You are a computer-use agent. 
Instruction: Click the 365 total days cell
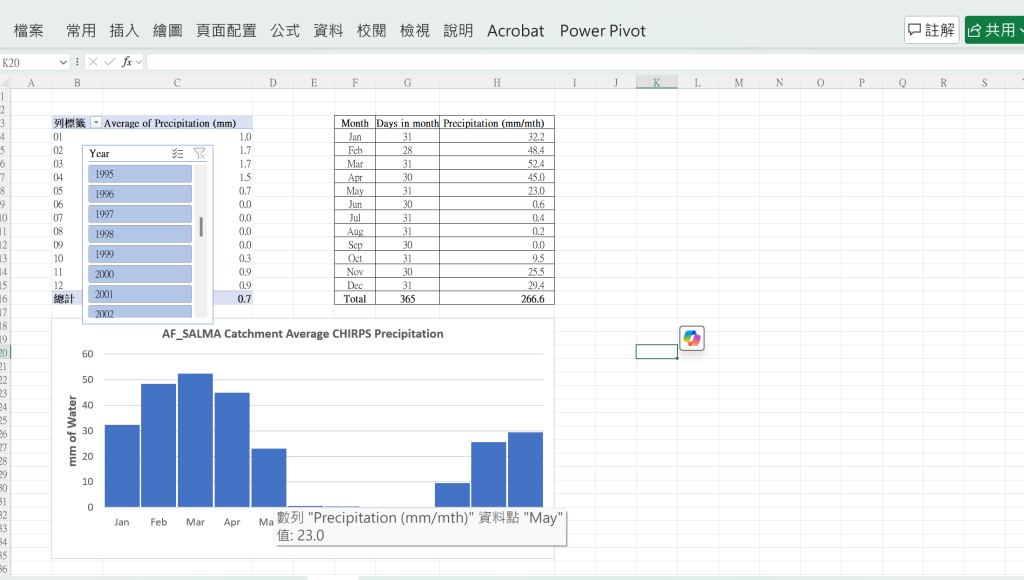coord(408,298)
